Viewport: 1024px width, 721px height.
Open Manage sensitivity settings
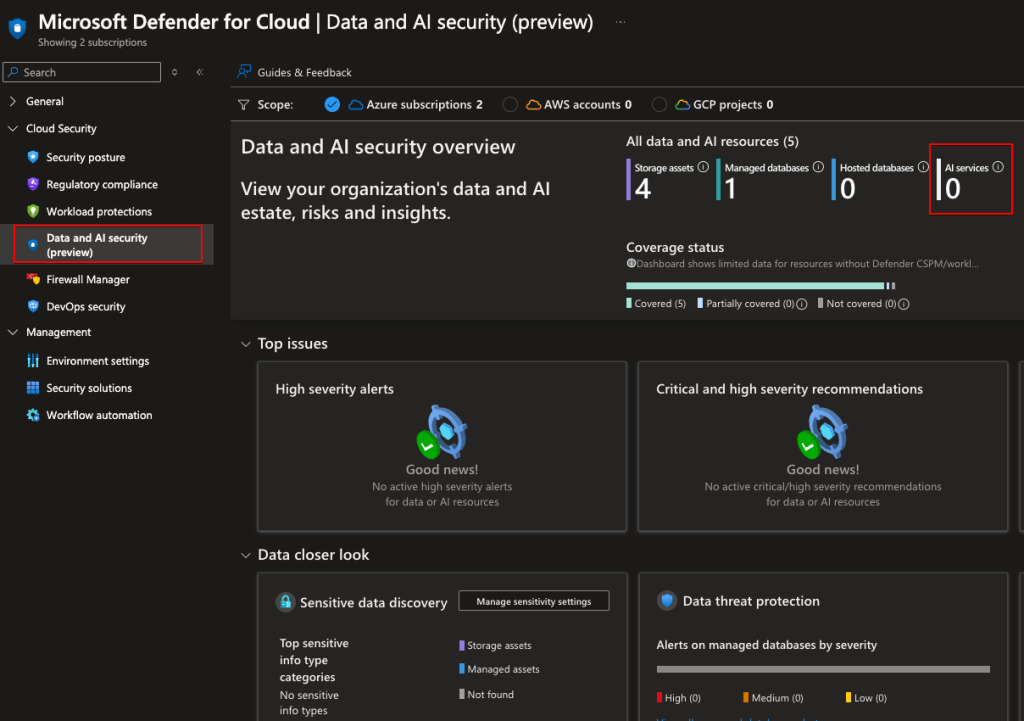533,600
